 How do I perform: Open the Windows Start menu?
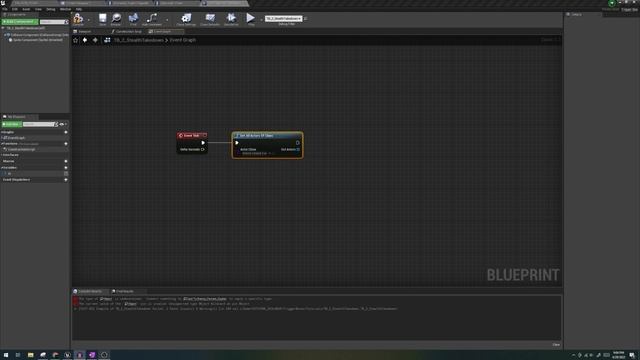coord(6,355)
